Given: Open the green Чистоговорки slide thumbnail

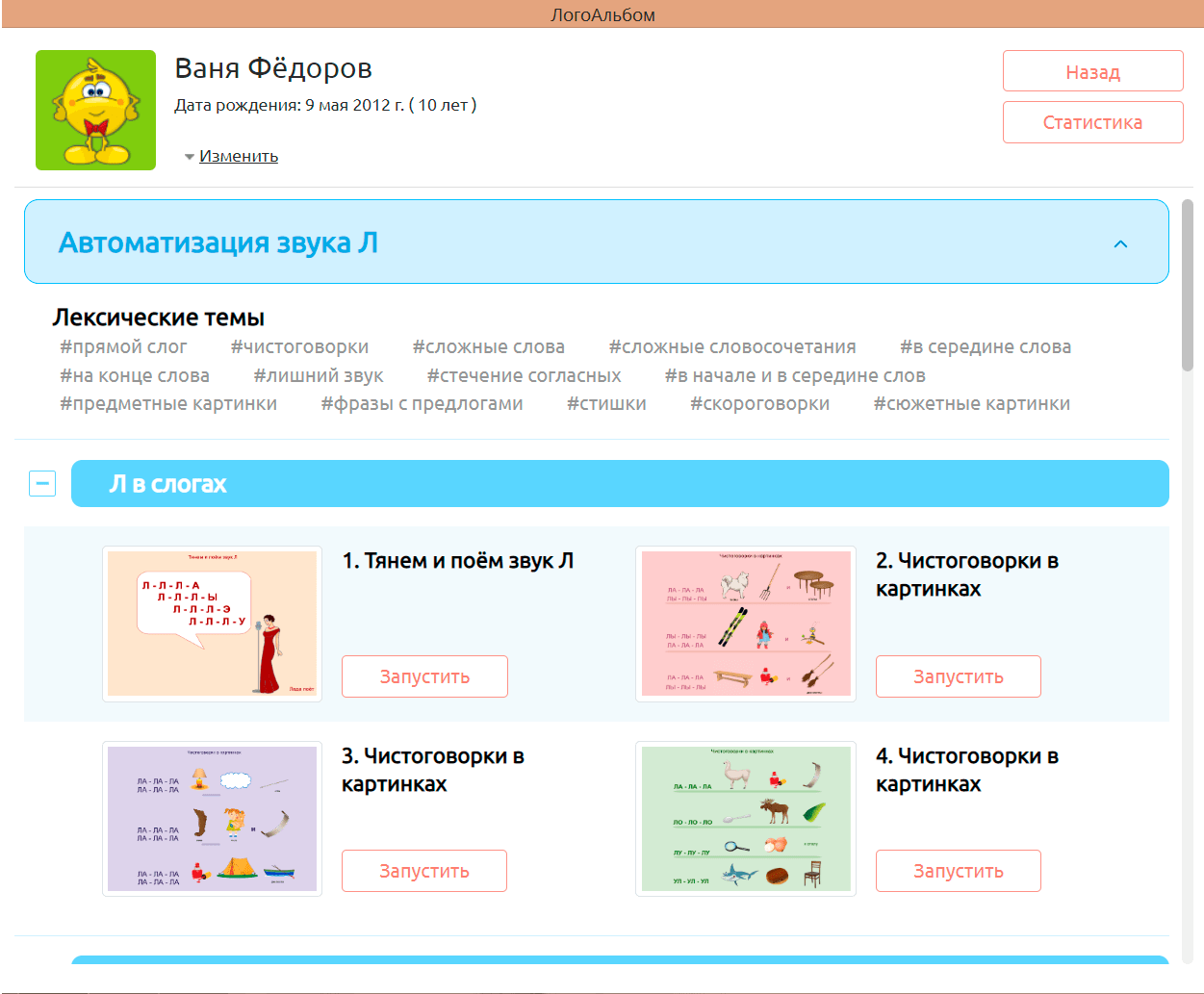Looking at the screenshot, I should [x=746, y=819].
